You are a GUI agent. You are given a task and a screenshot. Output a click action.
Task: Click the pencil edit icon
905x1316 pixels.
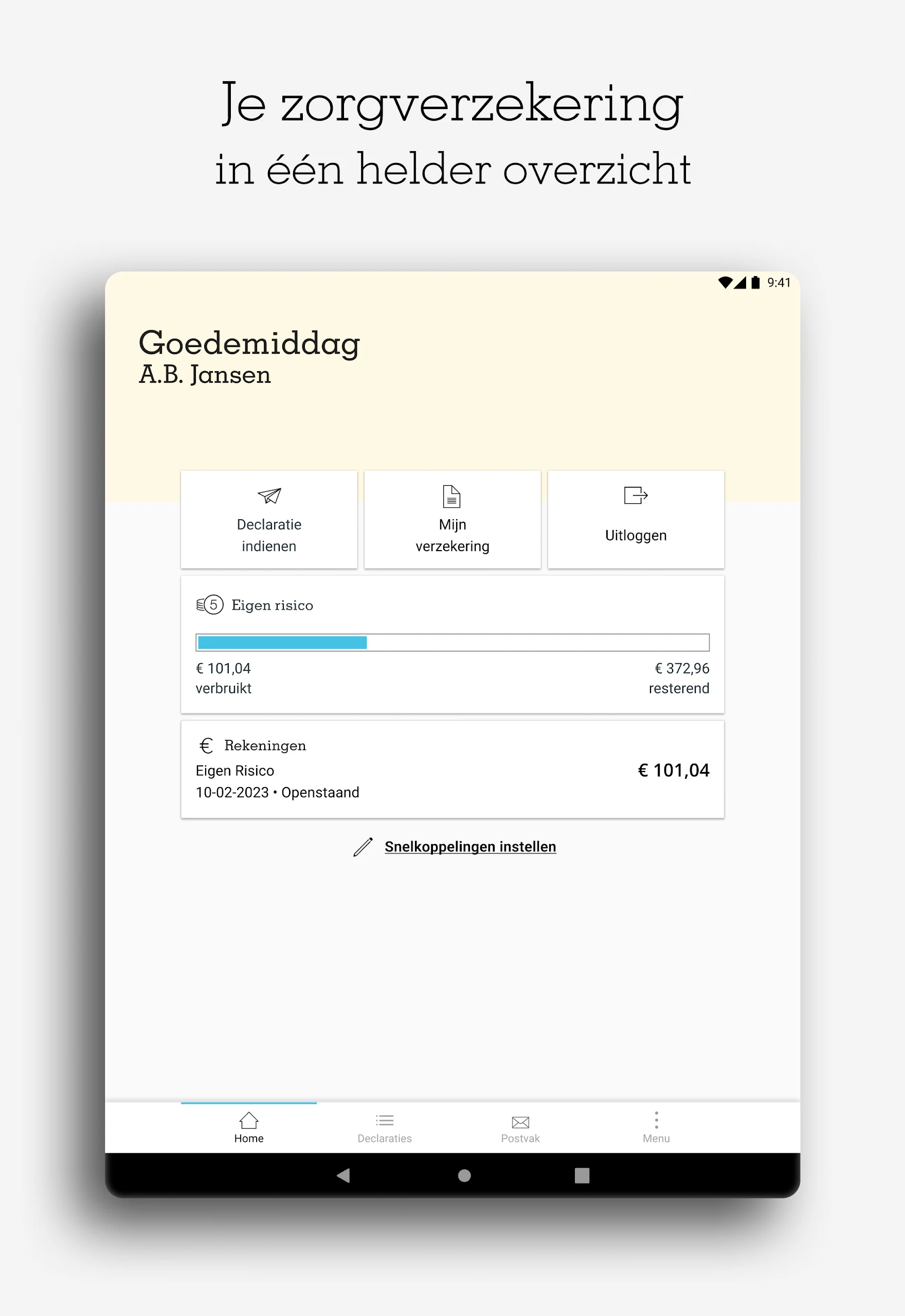coord(363,847)
